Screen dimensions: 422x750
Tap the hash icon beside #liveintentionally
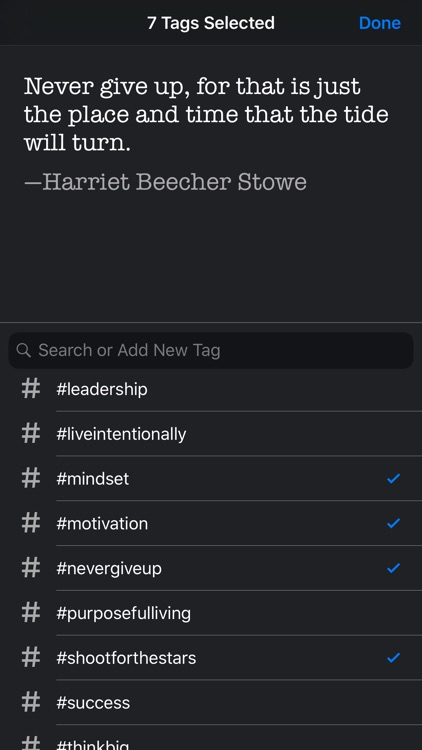(x=31, y=433)
